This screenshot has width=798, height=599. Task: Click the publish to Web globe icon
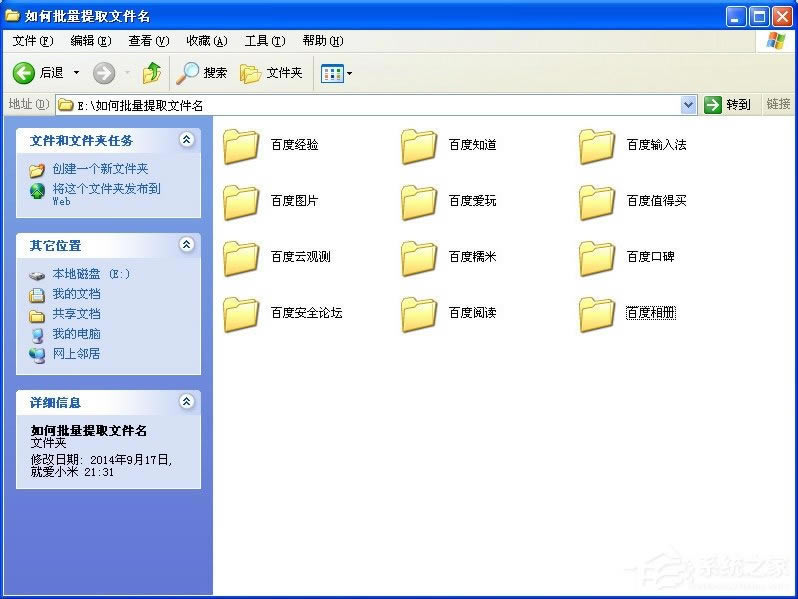point(37,191)
